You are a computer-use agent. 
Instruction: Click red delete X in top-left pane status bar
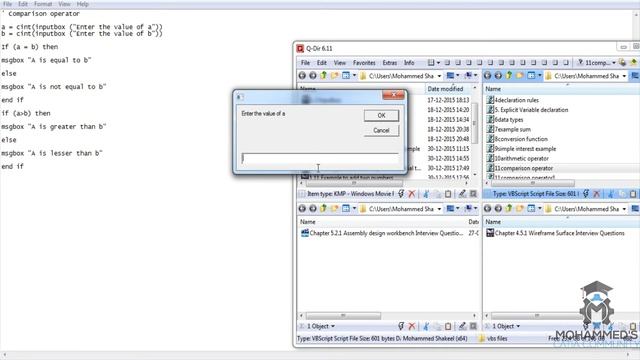point(412,194)
